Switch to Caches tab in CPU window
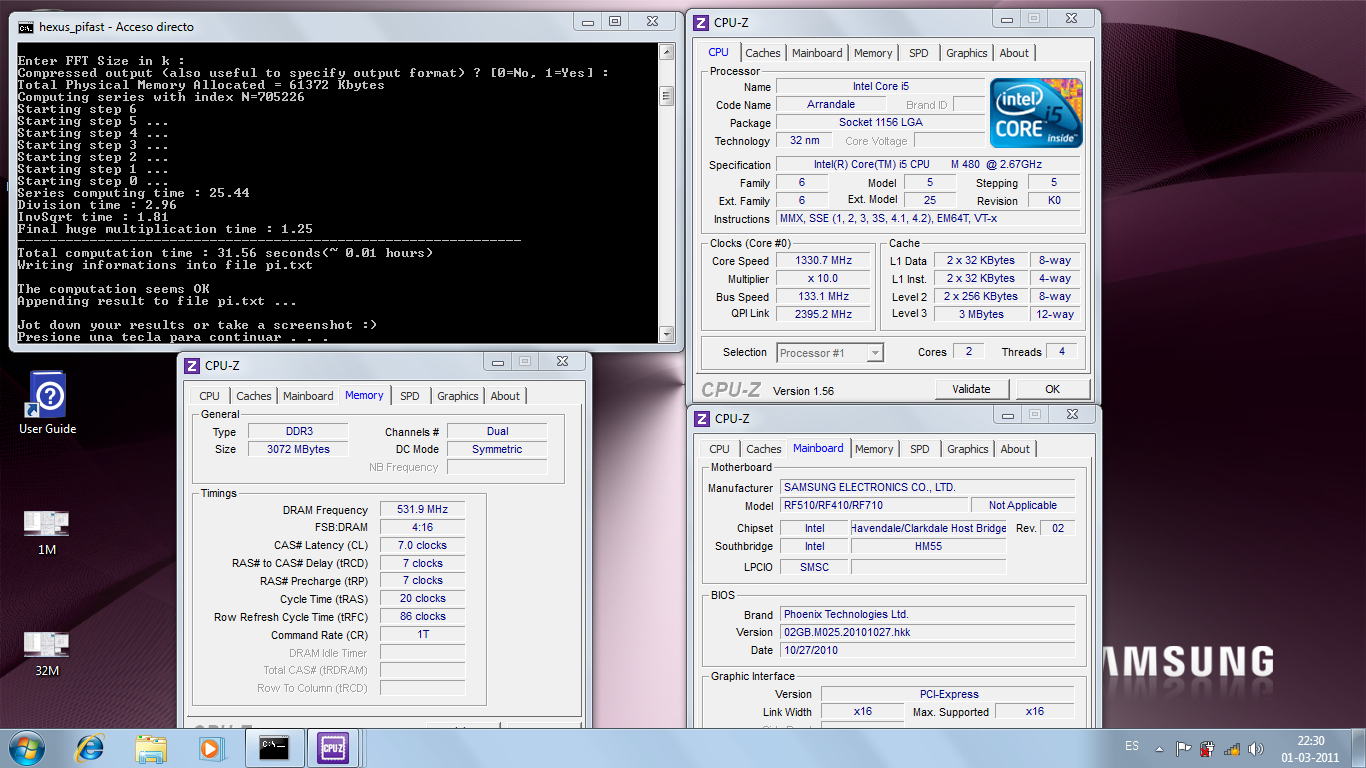The height and width of the screenshot is (768, 1366). [763, 53]
